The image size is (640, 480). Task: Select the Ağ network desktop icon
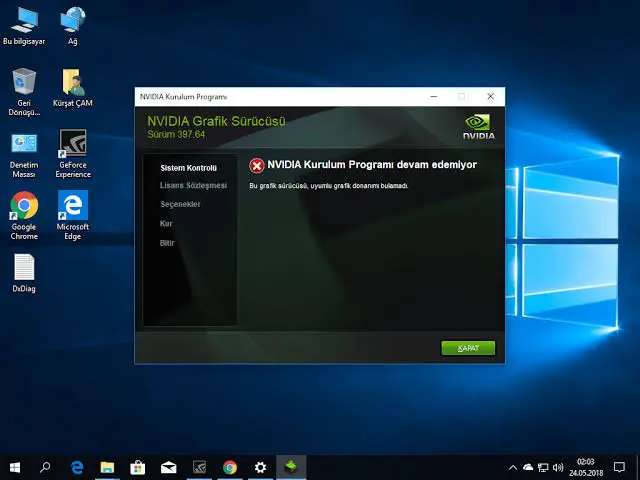[x=73, y=26]
